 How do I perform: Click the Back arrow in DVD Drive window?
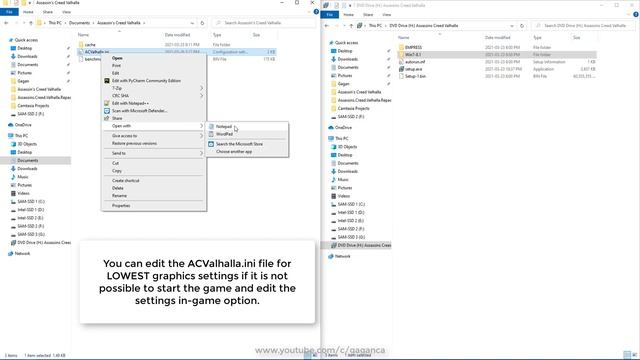[327, 26]
